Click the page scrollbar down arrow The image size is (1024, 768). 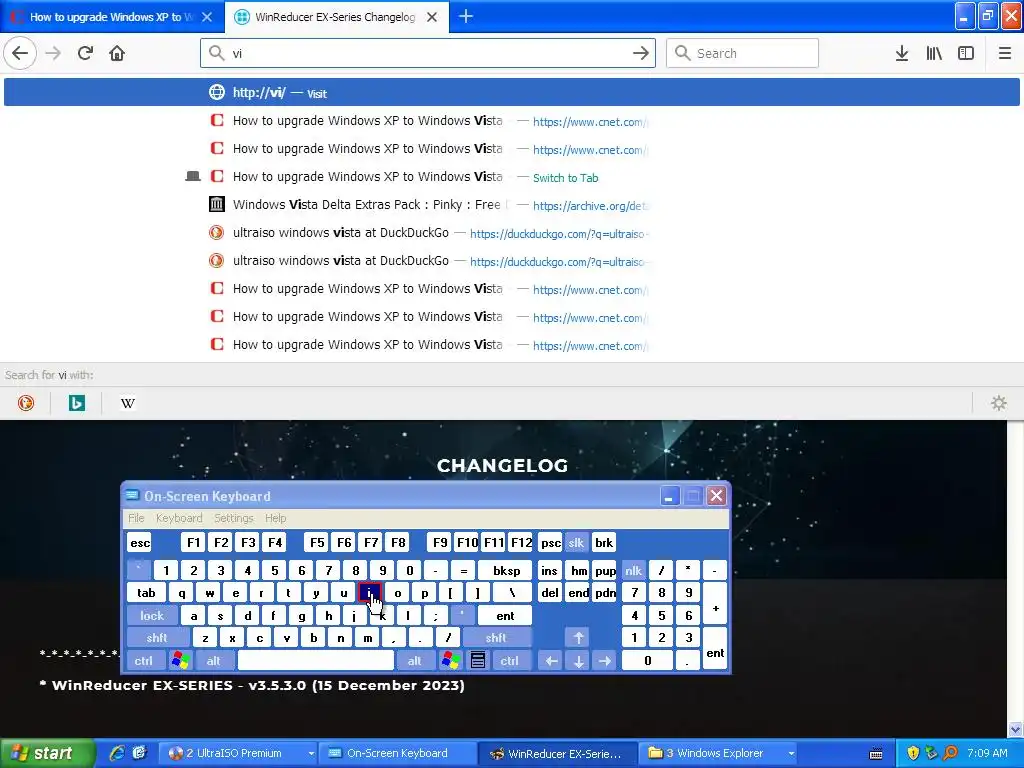1015,729
